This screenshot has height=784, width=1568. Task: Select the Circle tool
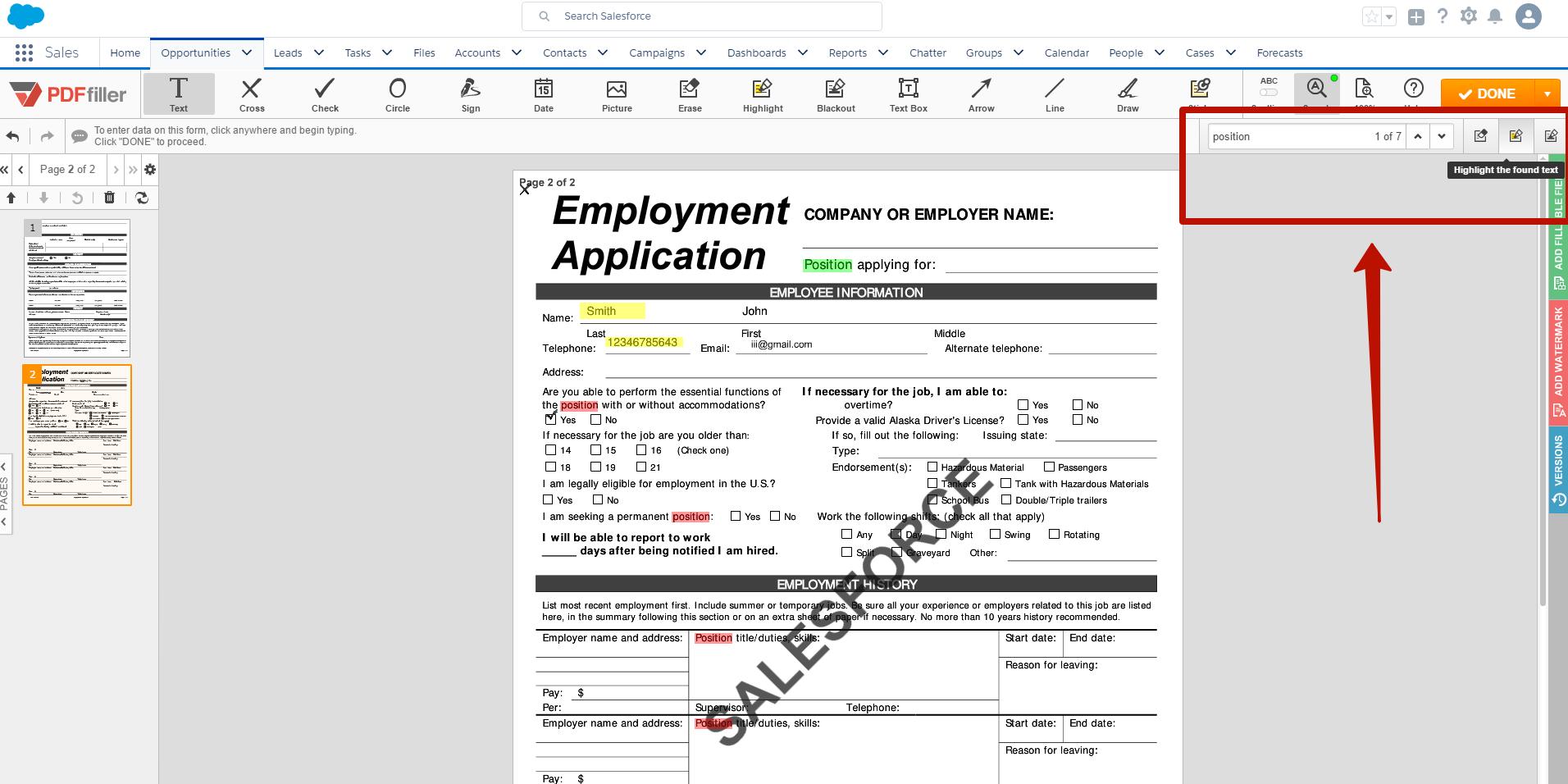point(398,93)
